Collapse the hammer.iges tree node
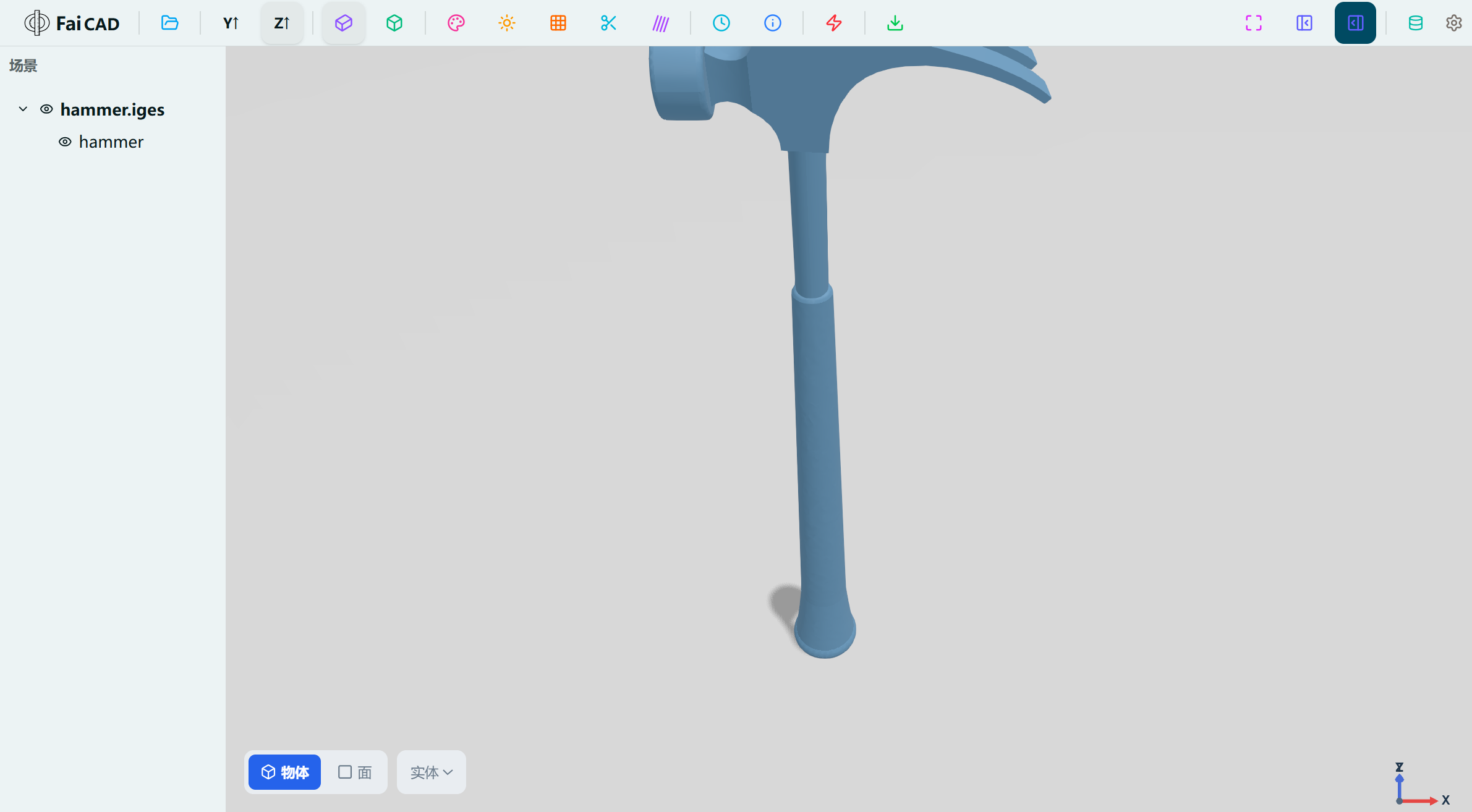The width and height of the screenshot is (1472, 812). tap(23, 109)
